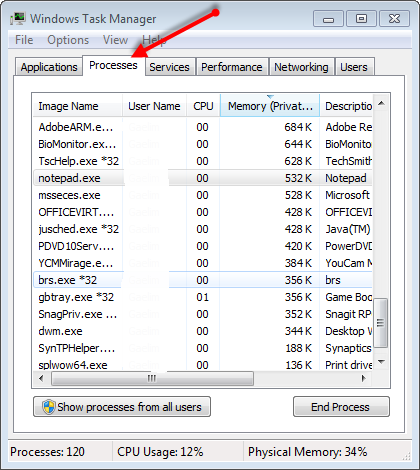Switch to the Performance tab

(x=232, y=67)
